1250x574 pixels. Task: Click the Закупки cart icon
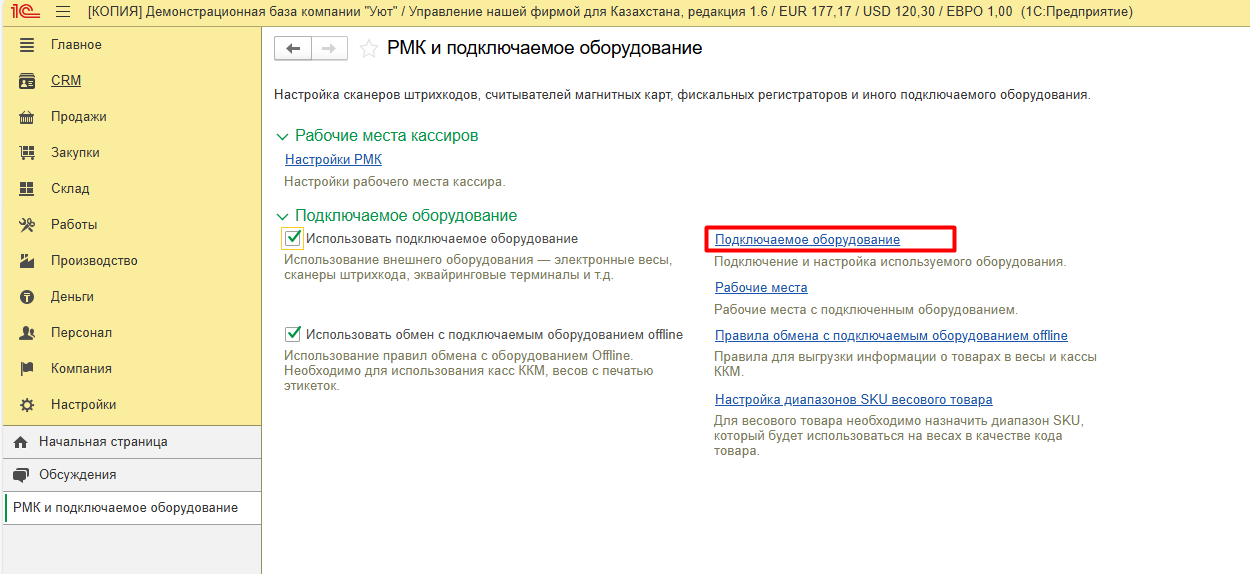point(28,153)
